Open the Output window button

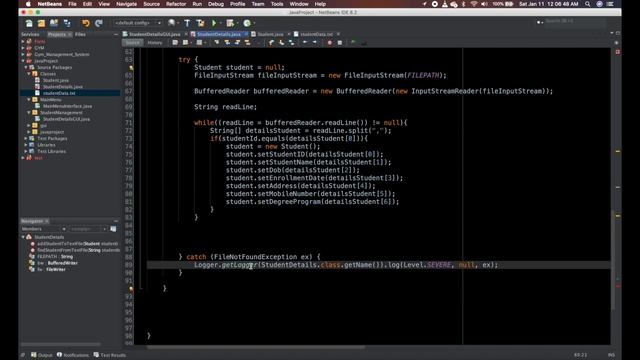[42, 355]
